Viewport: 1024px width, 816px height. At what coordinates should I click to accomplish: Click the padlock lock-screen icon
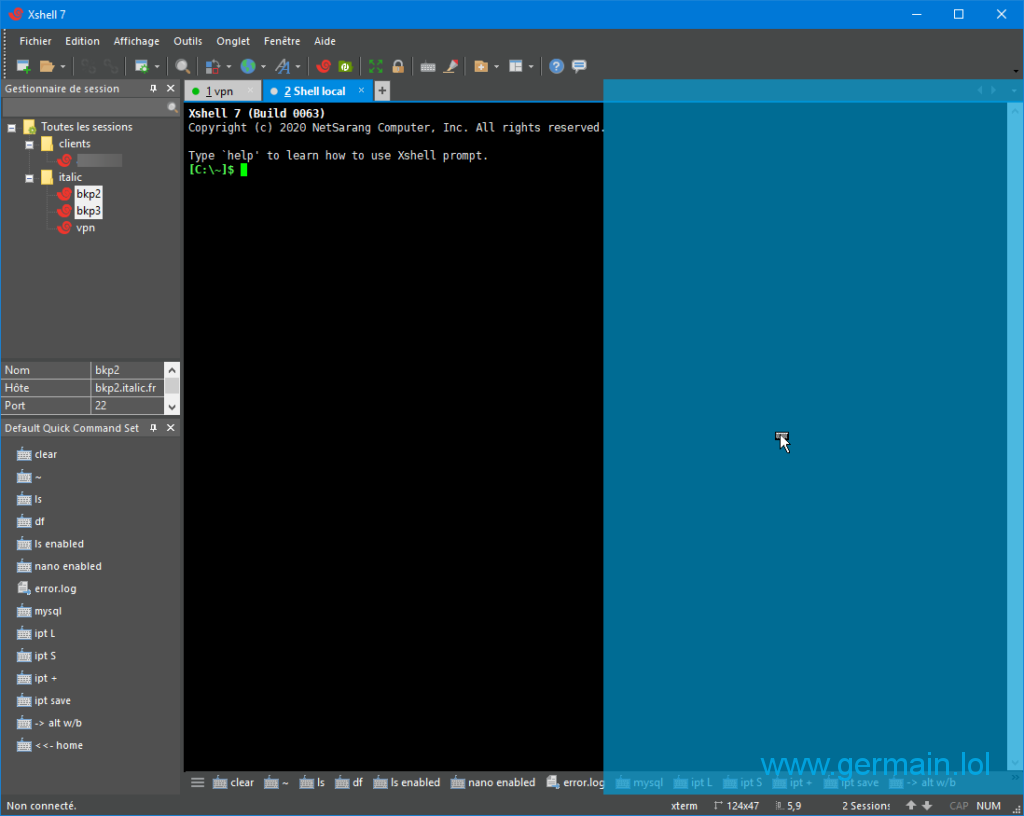[398, 66]
